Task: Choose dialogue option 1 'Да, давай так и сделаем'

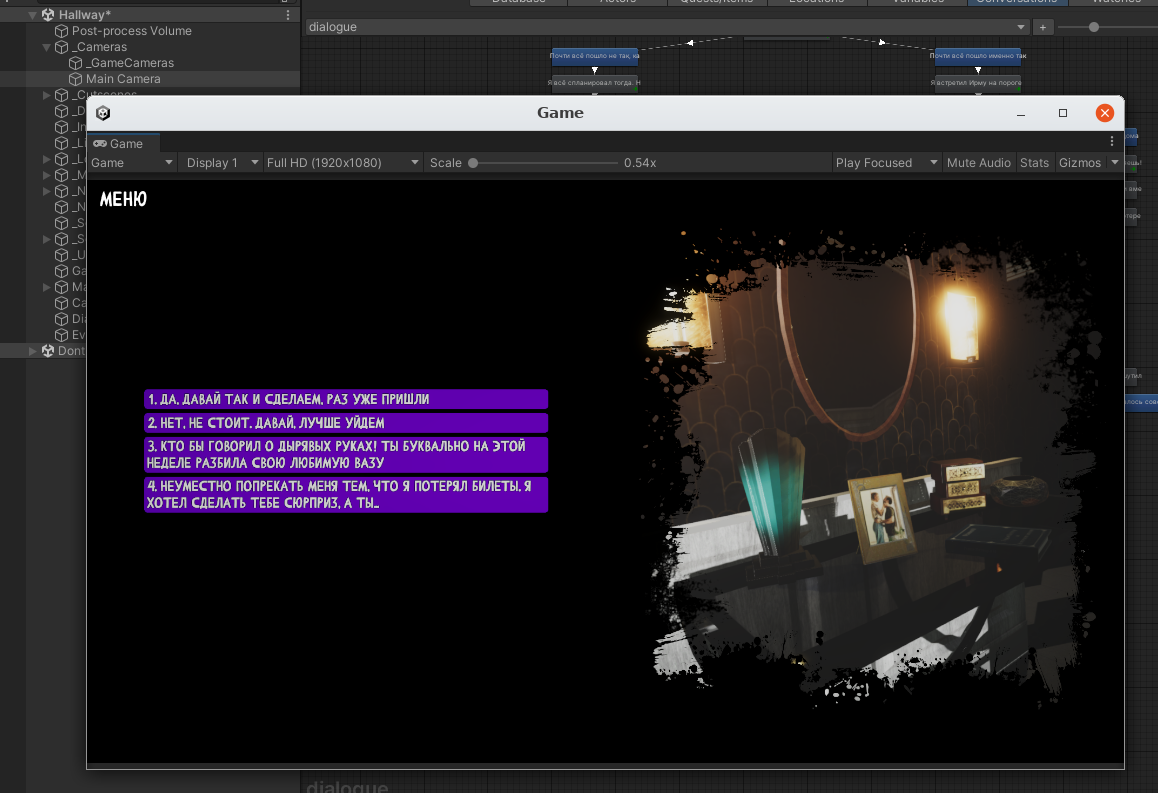Action: click(346, 399)
